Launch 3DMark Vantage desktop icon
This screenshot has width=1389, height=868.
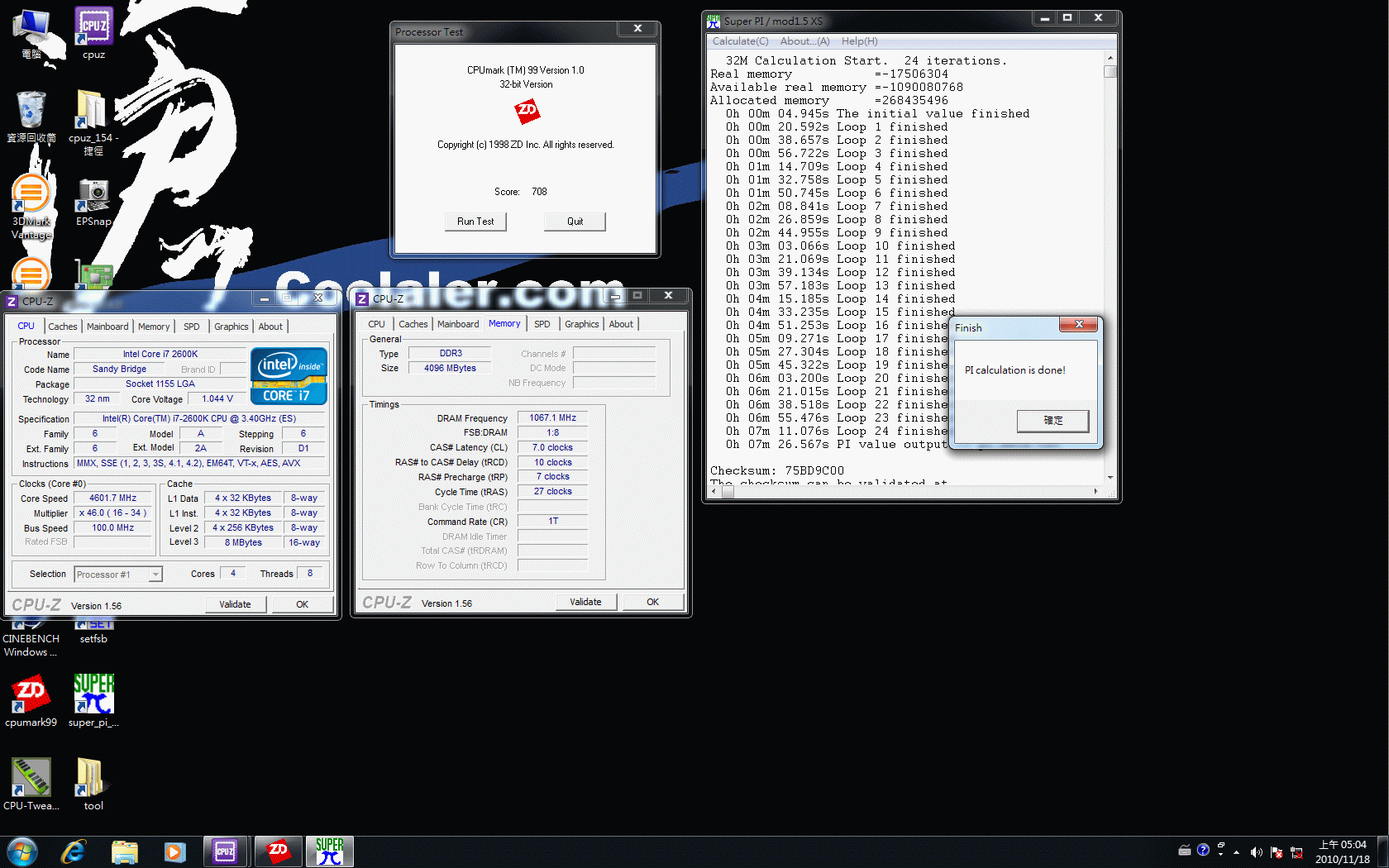[x=31, y=205]
